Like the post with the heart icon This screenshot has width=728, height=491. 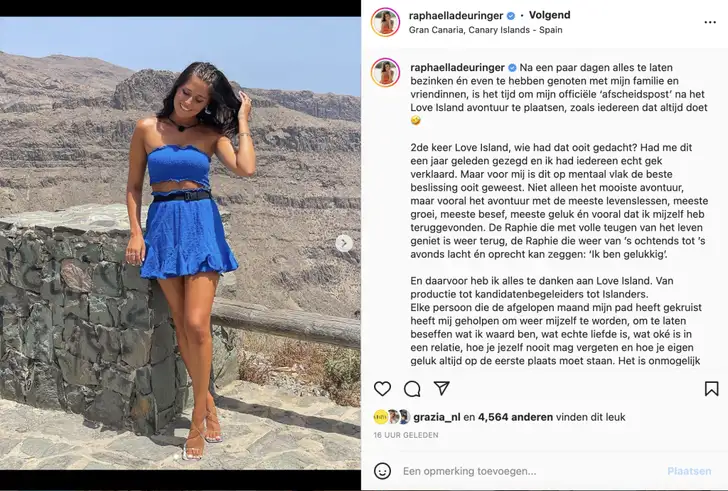coord(382,388)
